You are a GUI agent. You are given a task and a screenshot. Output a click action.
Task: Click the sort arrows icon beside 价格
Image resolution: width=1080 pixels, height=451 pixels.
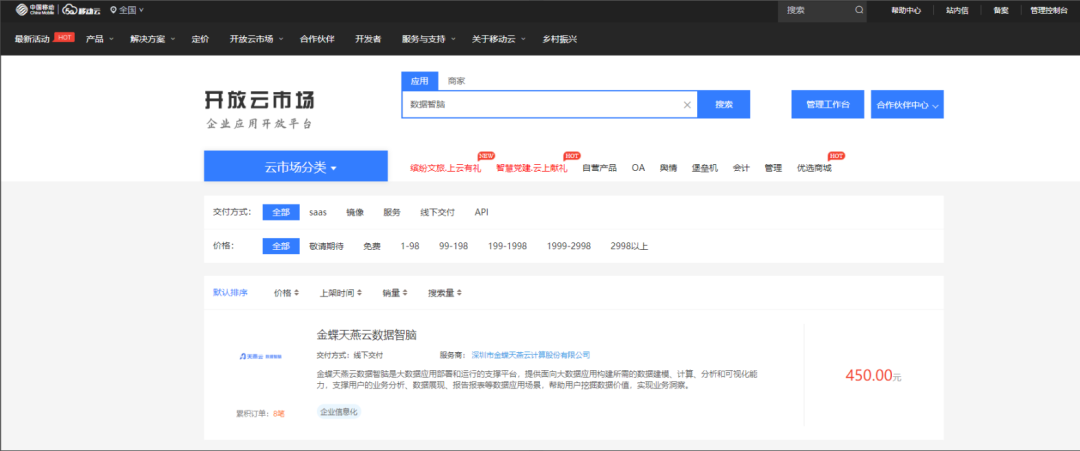(x=297, y=294)
